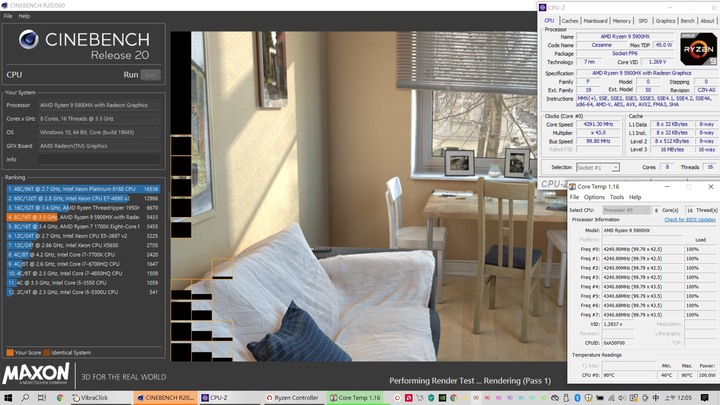
Task: Switch to Bench tab in CPU-Z
Action: click(687, 21)
